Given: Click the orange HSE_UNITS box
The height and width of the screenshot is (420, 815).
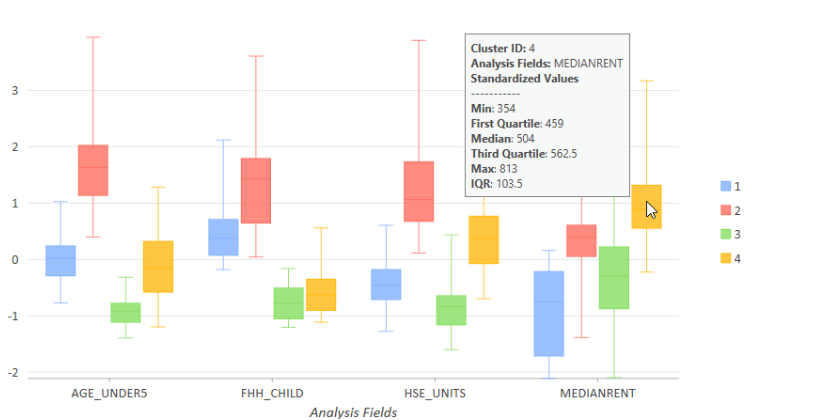Looking at the screenshot, I should tap(484, 240).
